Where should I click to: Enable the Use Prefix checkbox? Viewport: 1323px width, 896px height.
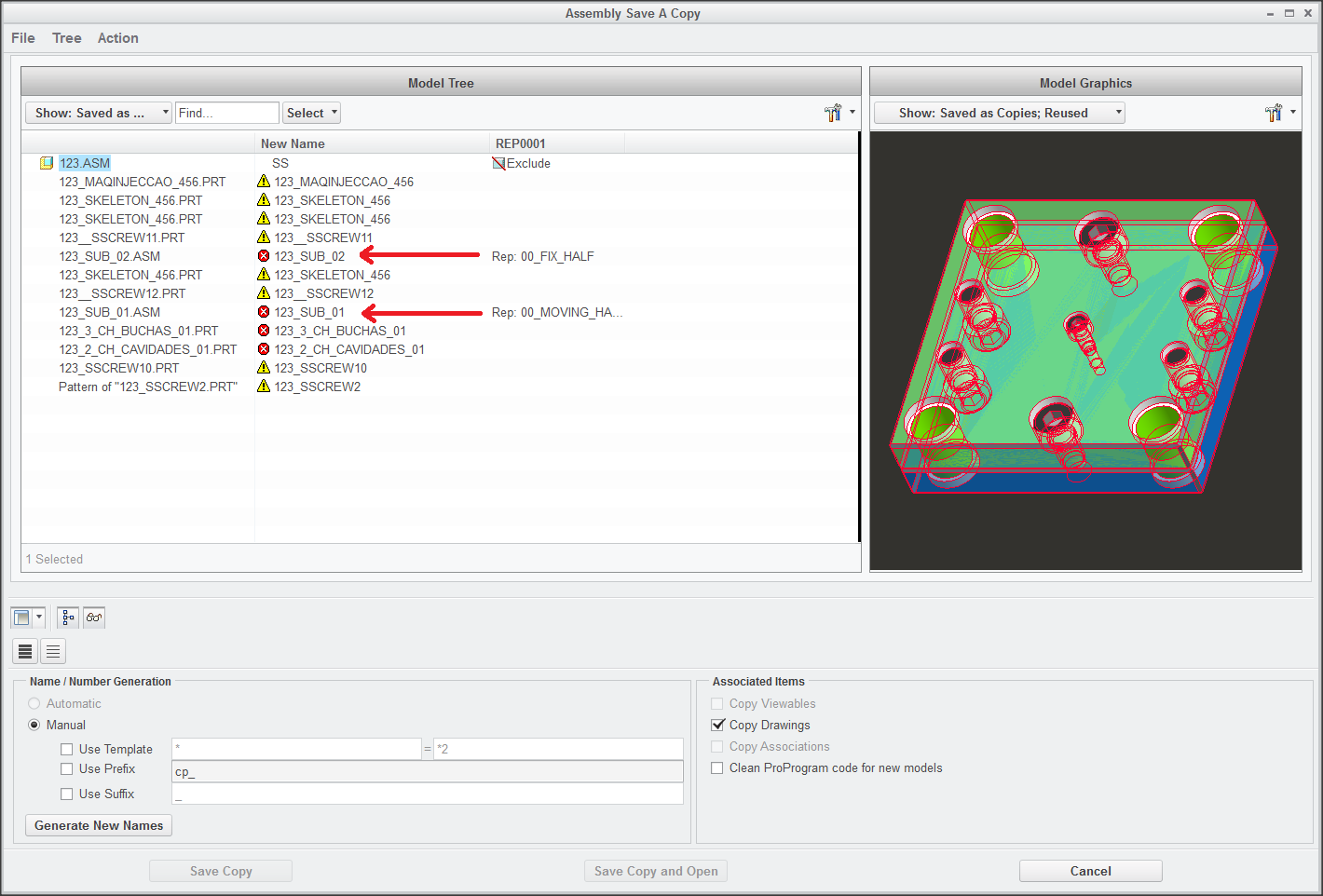pyautogui.click(x=67, y=768)
